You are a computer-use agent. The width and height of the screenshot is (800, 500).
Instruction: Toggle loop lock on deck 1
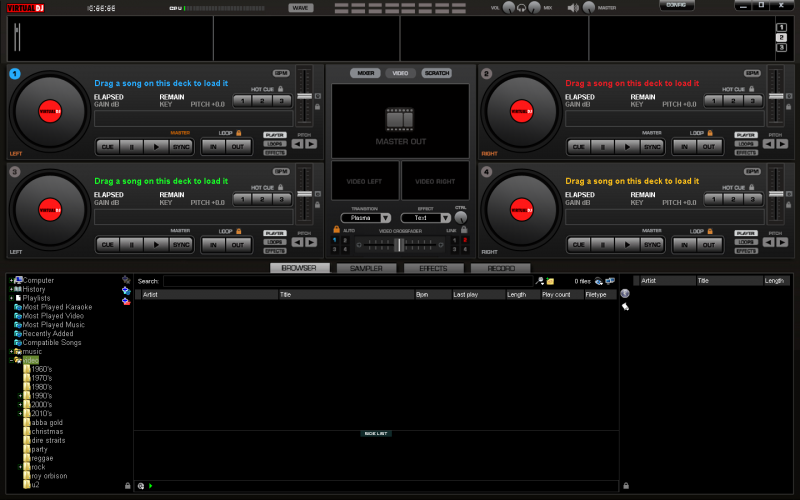point(238,133)
